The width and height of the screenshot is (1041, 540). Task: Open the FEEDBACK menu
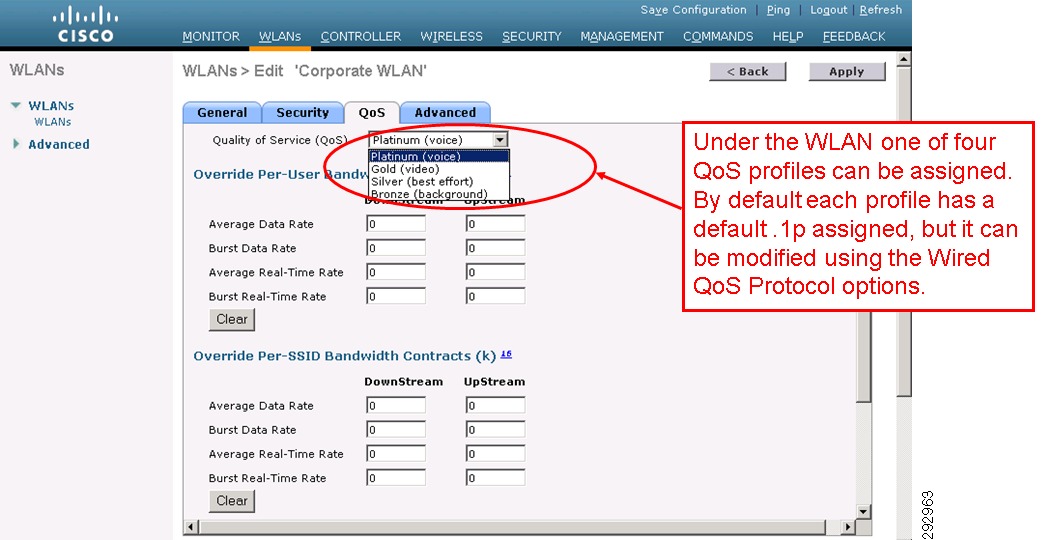(854, 37)
